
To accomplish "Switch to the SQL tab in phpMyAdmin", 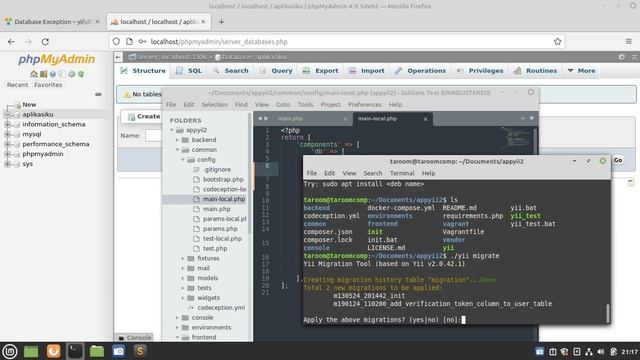I will tap(189, 71).
